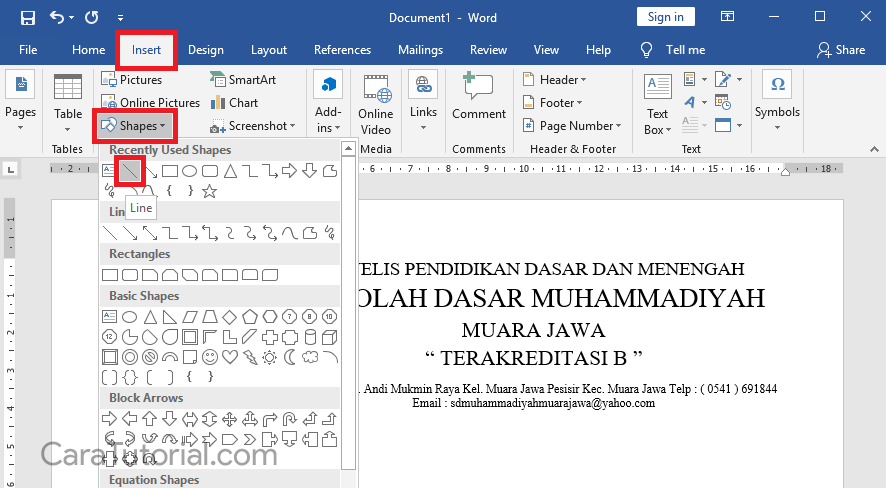Pick the up block arrow in Block Arrows
The width and height of the screenshot is (886, 488).
(150, 419)
